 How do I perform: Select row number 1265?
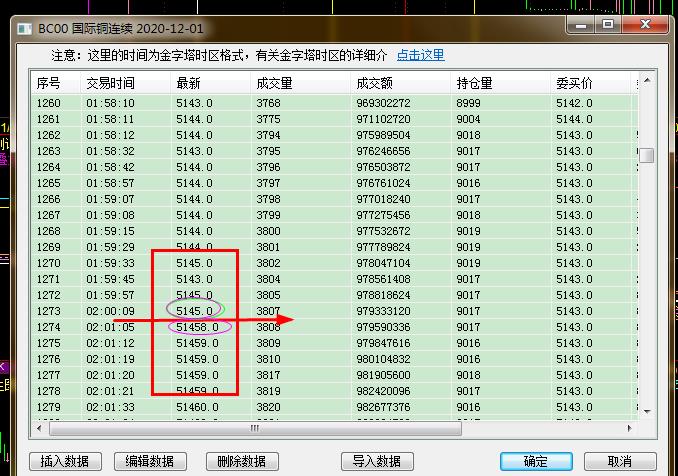48,183
